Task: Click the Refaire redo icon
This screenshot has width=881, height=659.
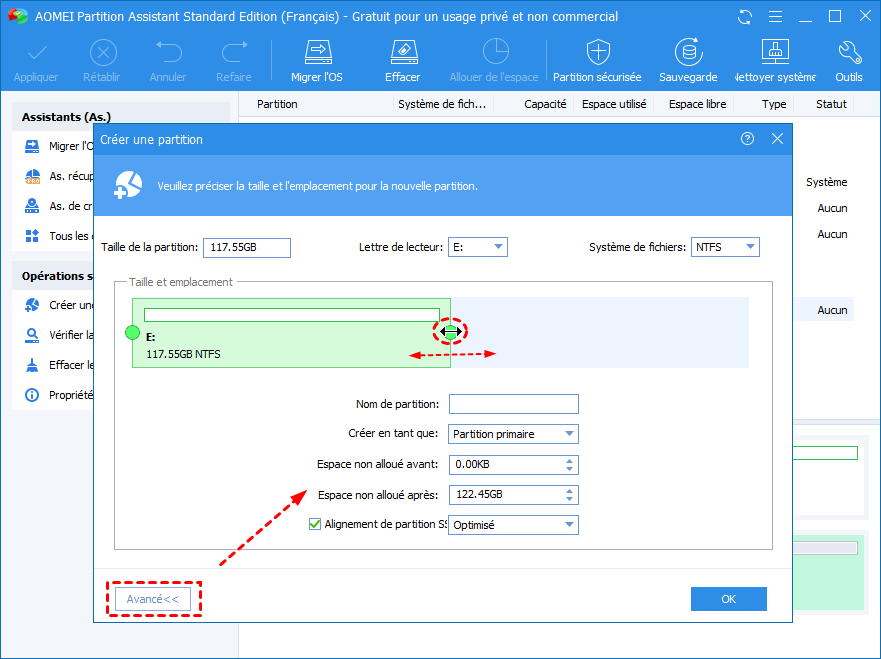Action: click(x=234, y=52)
